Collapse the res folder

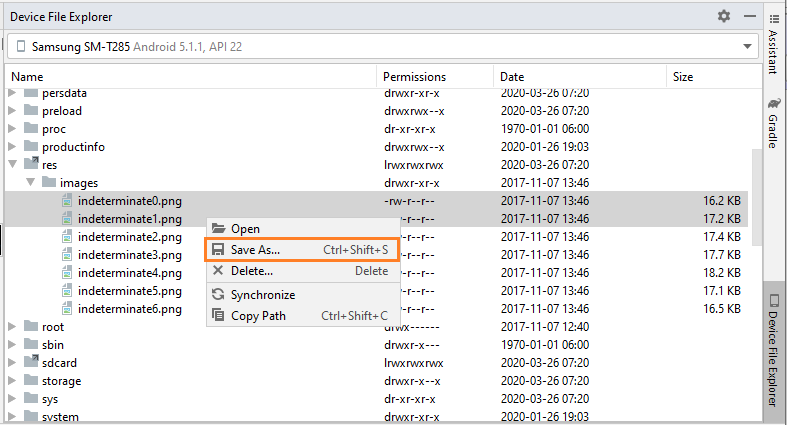(13, 164)
